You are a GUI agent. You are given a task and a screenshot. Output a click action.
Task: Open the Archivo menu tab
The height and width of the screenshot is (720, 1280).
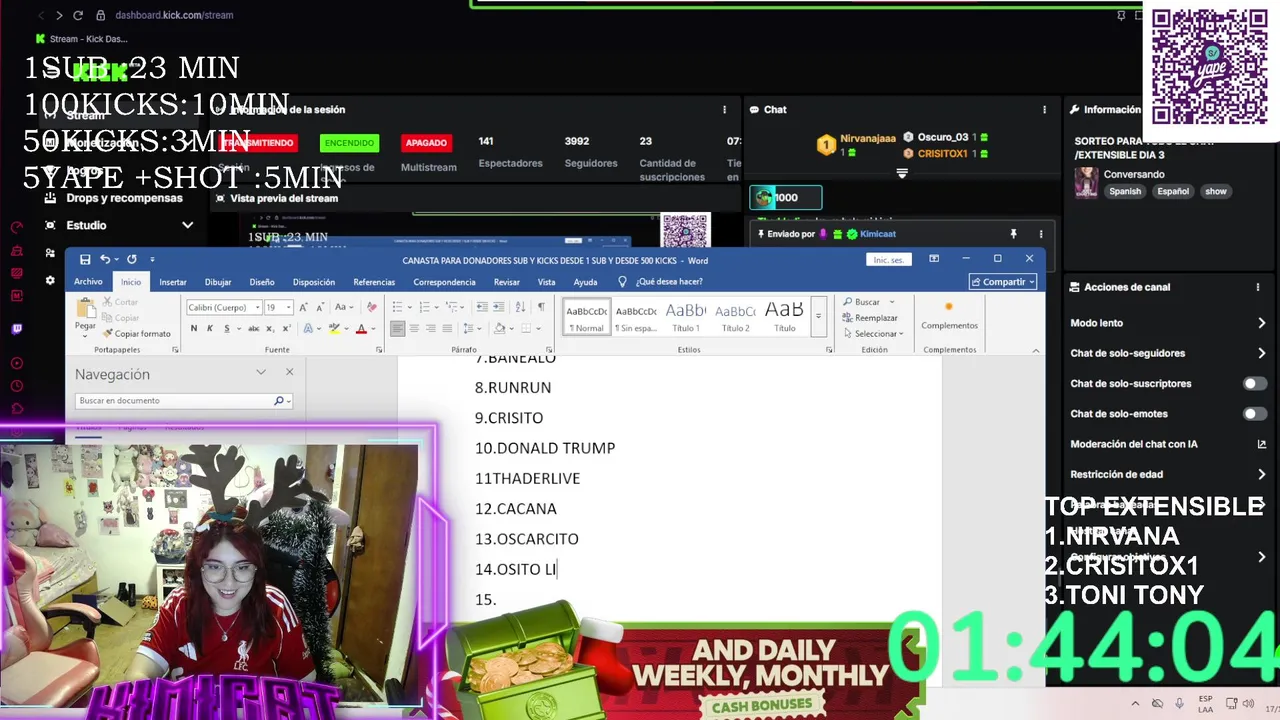point(88,282)
